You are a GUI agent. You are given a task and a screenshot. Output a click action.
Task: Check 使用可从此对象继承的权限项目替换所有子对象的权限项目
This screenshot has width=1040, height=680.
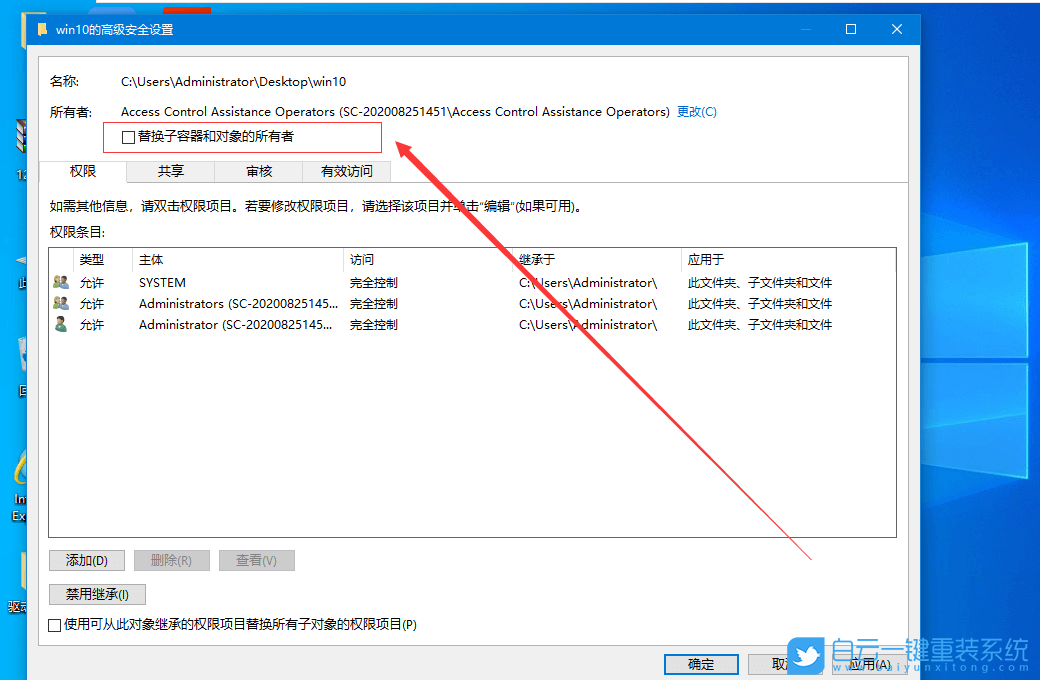pyautogui.click(x=55, y=624)
